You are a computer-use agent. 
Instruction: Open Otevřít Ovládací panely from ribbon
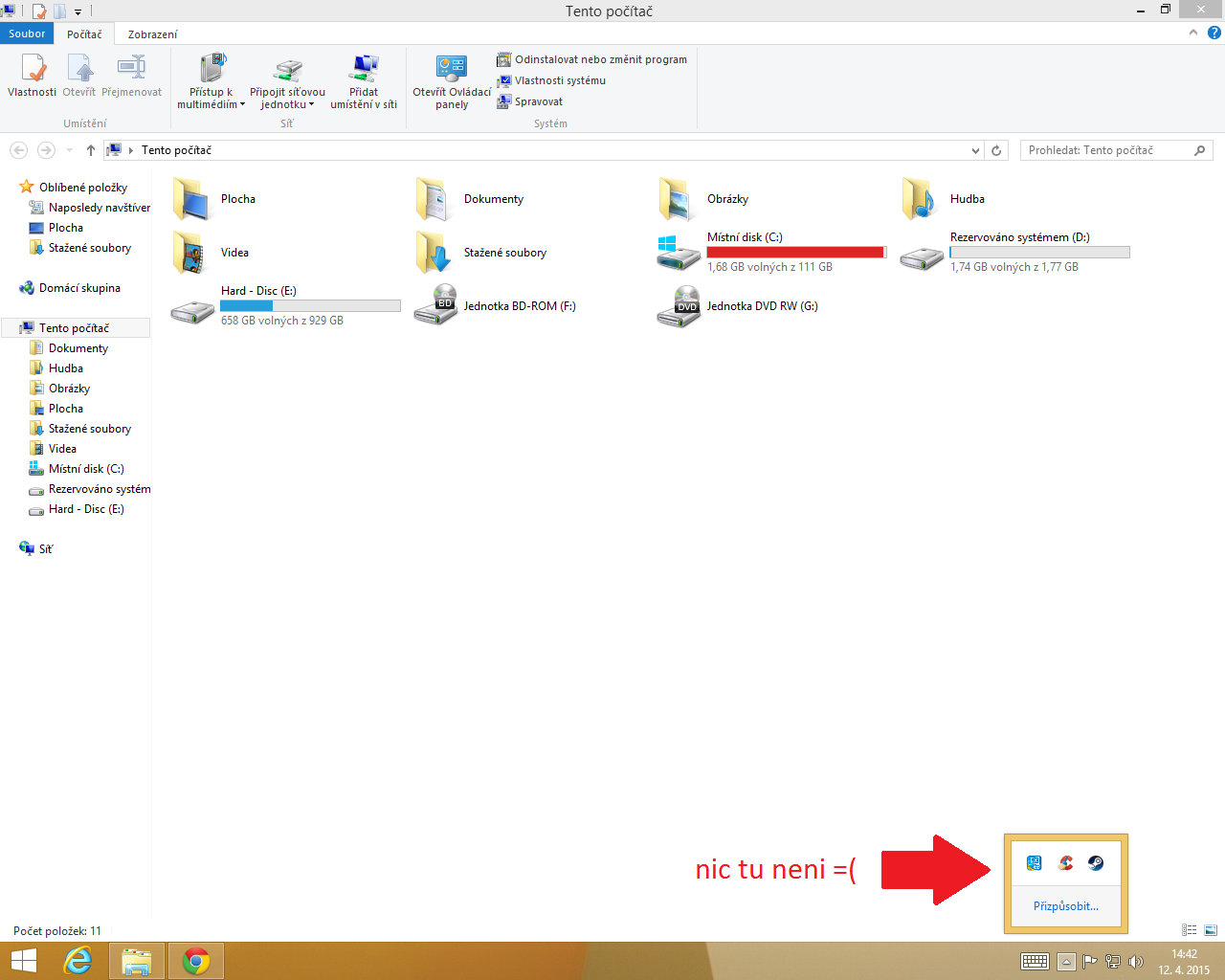(452, 72)
